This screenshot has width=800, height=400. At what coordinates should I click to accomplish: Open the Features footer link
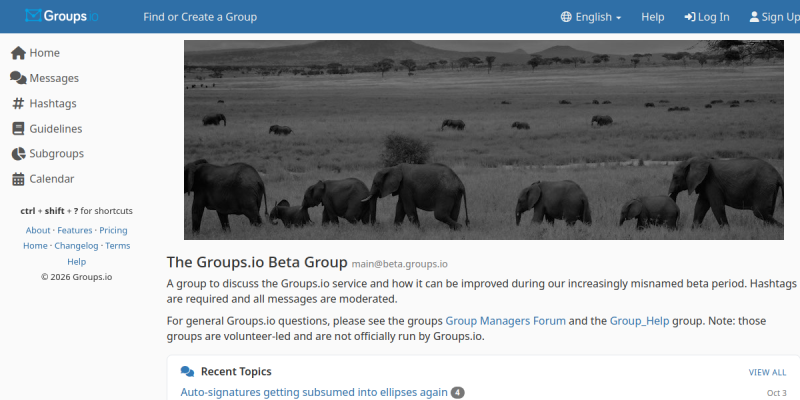pyautogui.click(x=74, y=230)
